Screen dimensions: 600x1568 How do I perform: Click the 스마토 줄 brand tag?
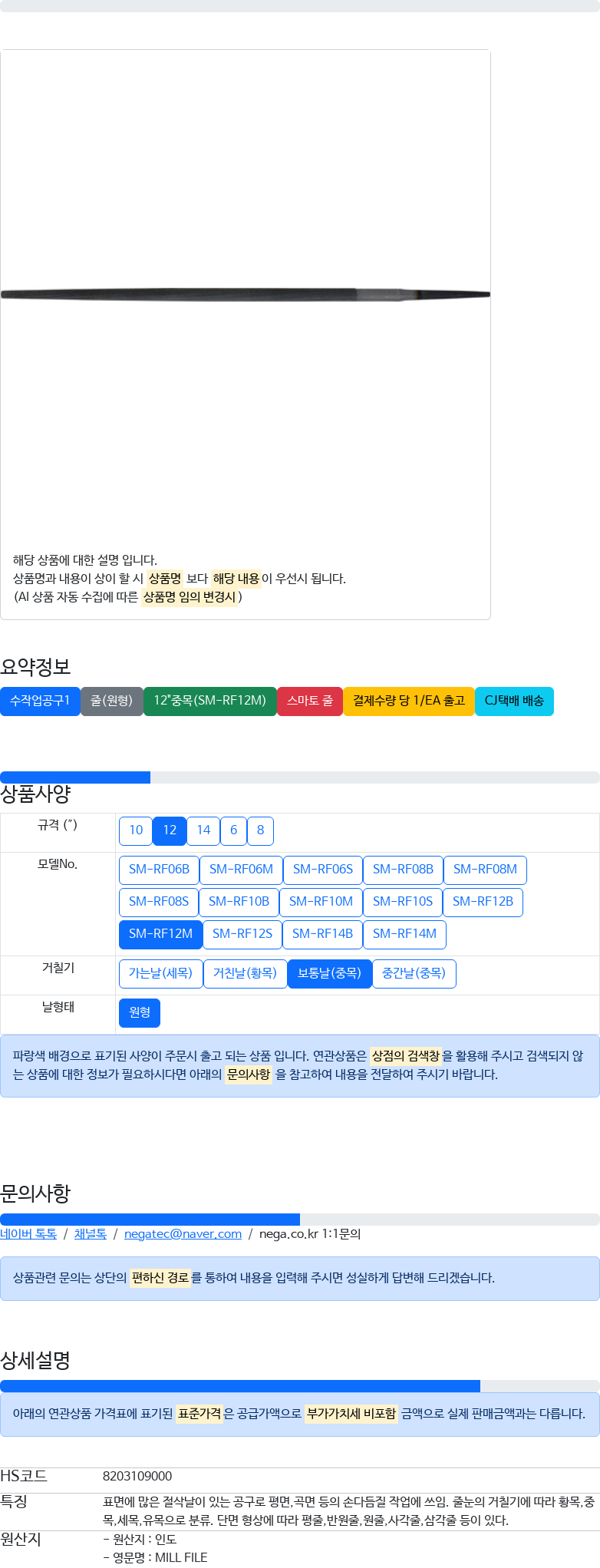310,701
